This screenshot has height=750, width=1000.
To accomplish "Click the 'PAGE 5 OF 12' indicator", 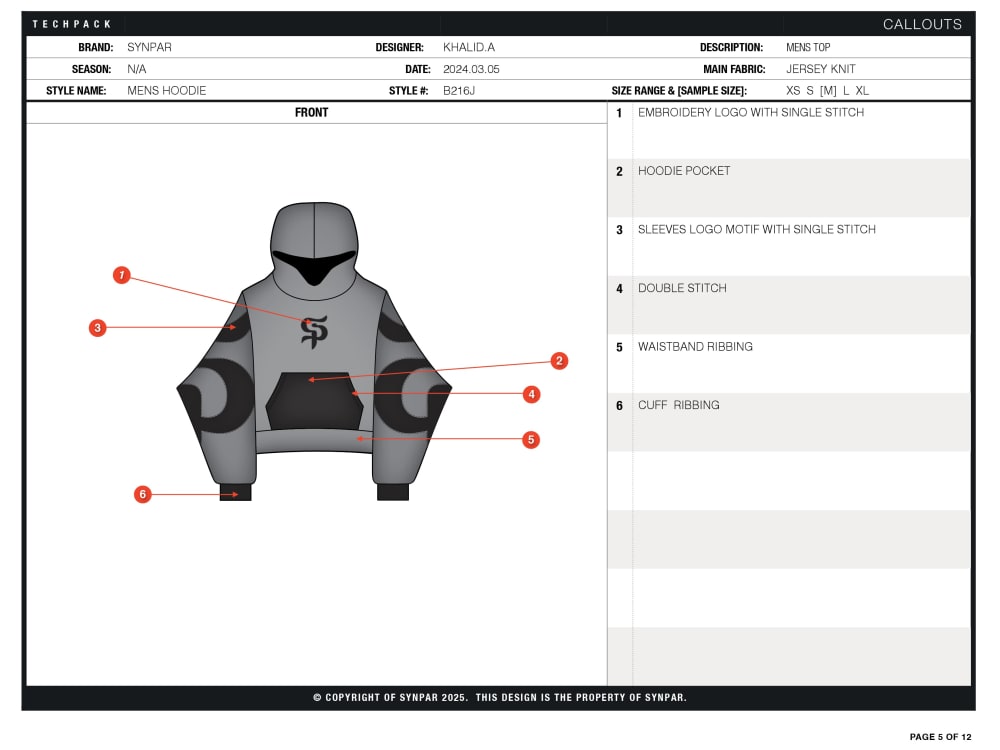I will point(940,737).
